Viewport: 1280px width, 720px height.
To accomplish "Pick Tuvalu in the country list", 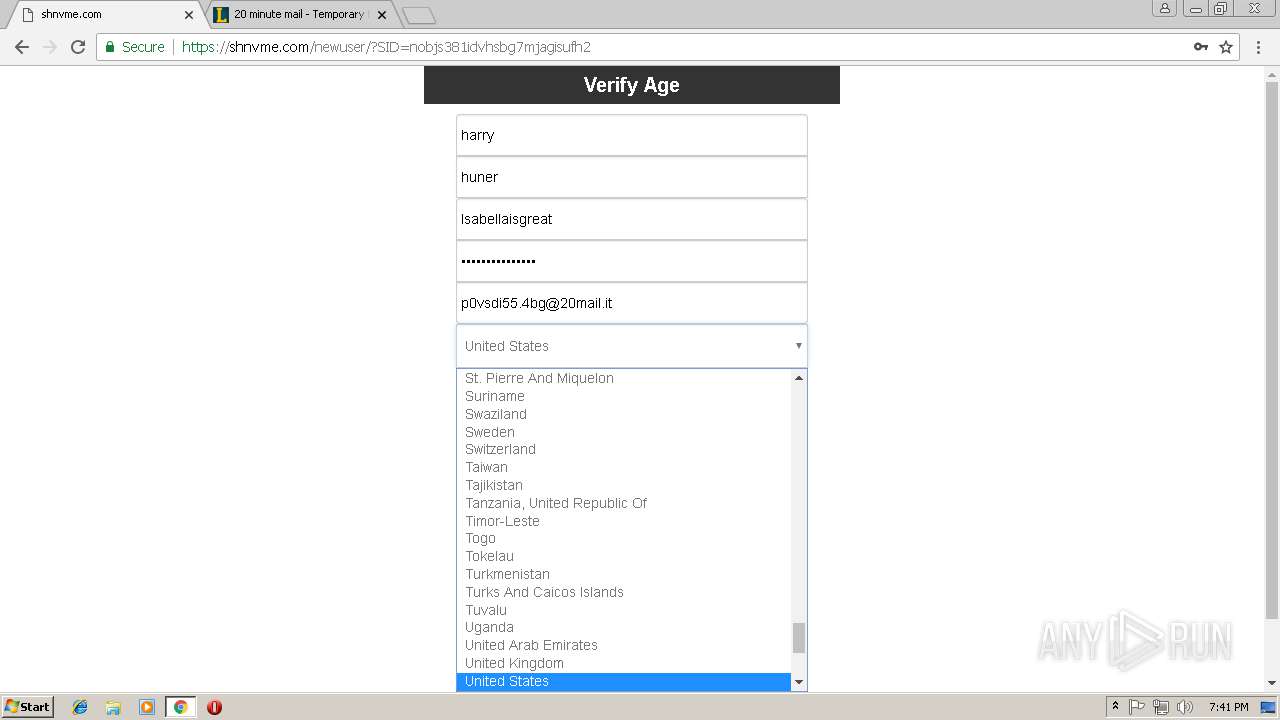I will (624, 610).
